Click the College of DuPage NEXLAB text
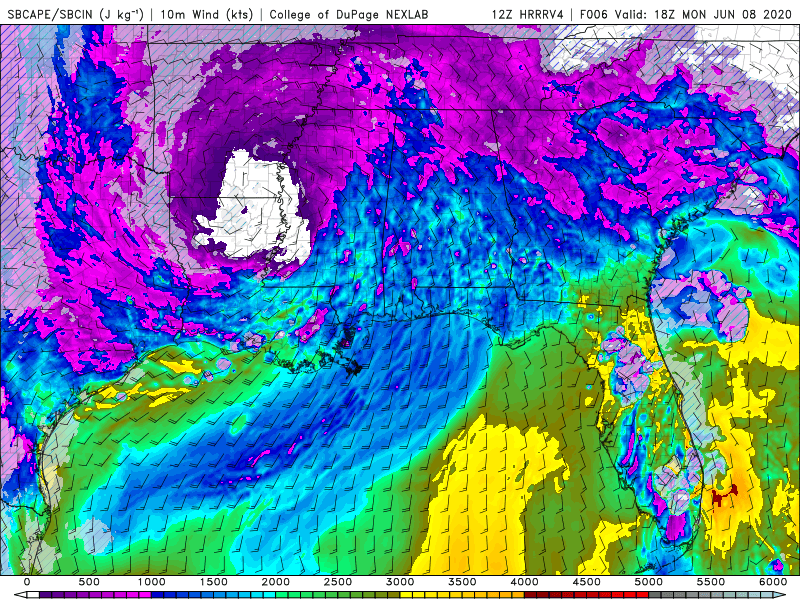The width and height of the screenshot is (800, 600). [348, 14]
